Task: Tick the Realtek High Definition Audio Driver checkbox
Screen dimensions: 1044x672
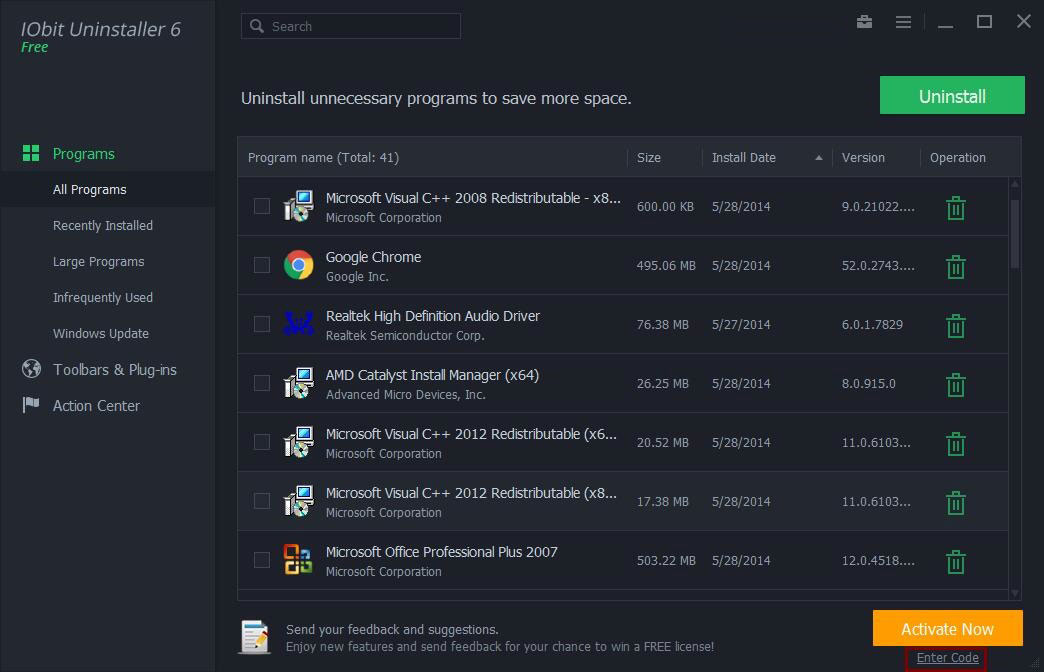Action: pos(262,324)
